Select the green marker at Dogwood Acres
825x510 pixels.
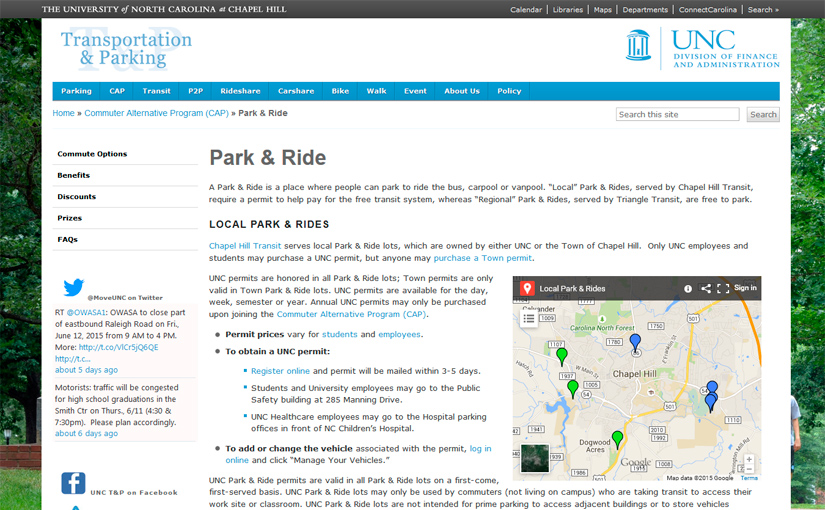pos(617,439)
